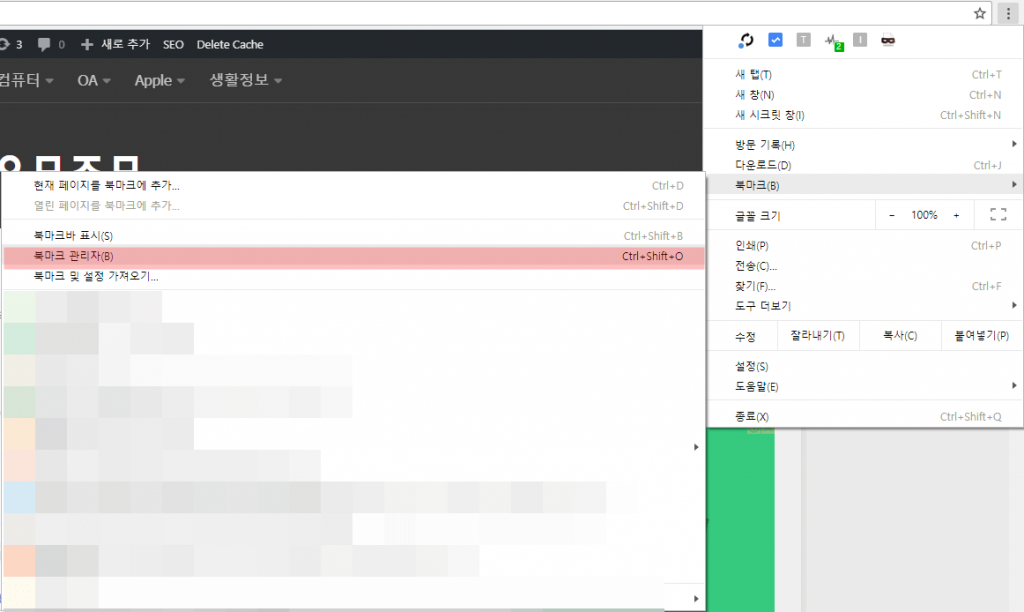Open the blue checkmark extension
The image size is (1024, 612).
pos(776,40)
